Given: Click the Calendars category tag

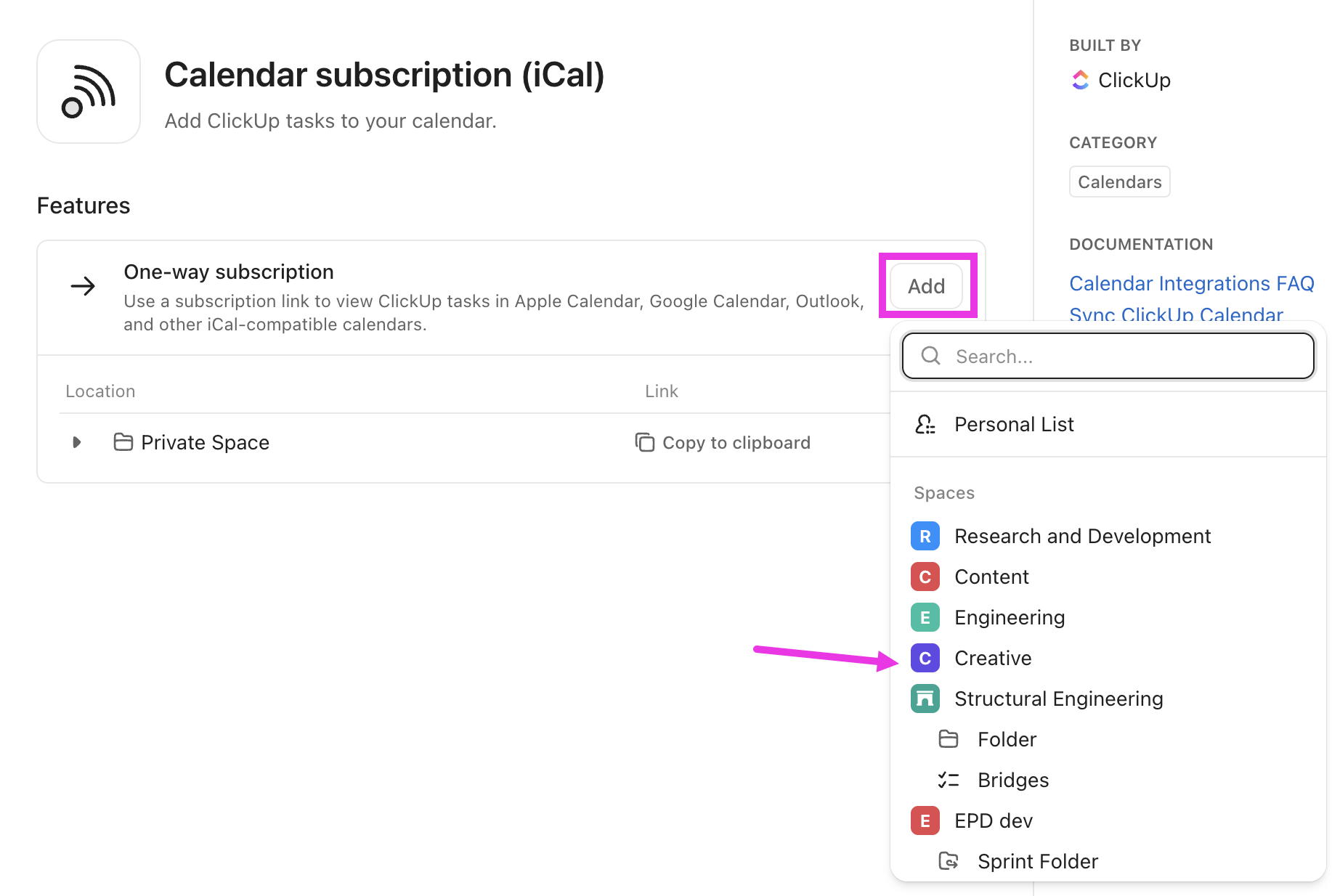Looking at the screenshot, I should tap(1119, 182).
